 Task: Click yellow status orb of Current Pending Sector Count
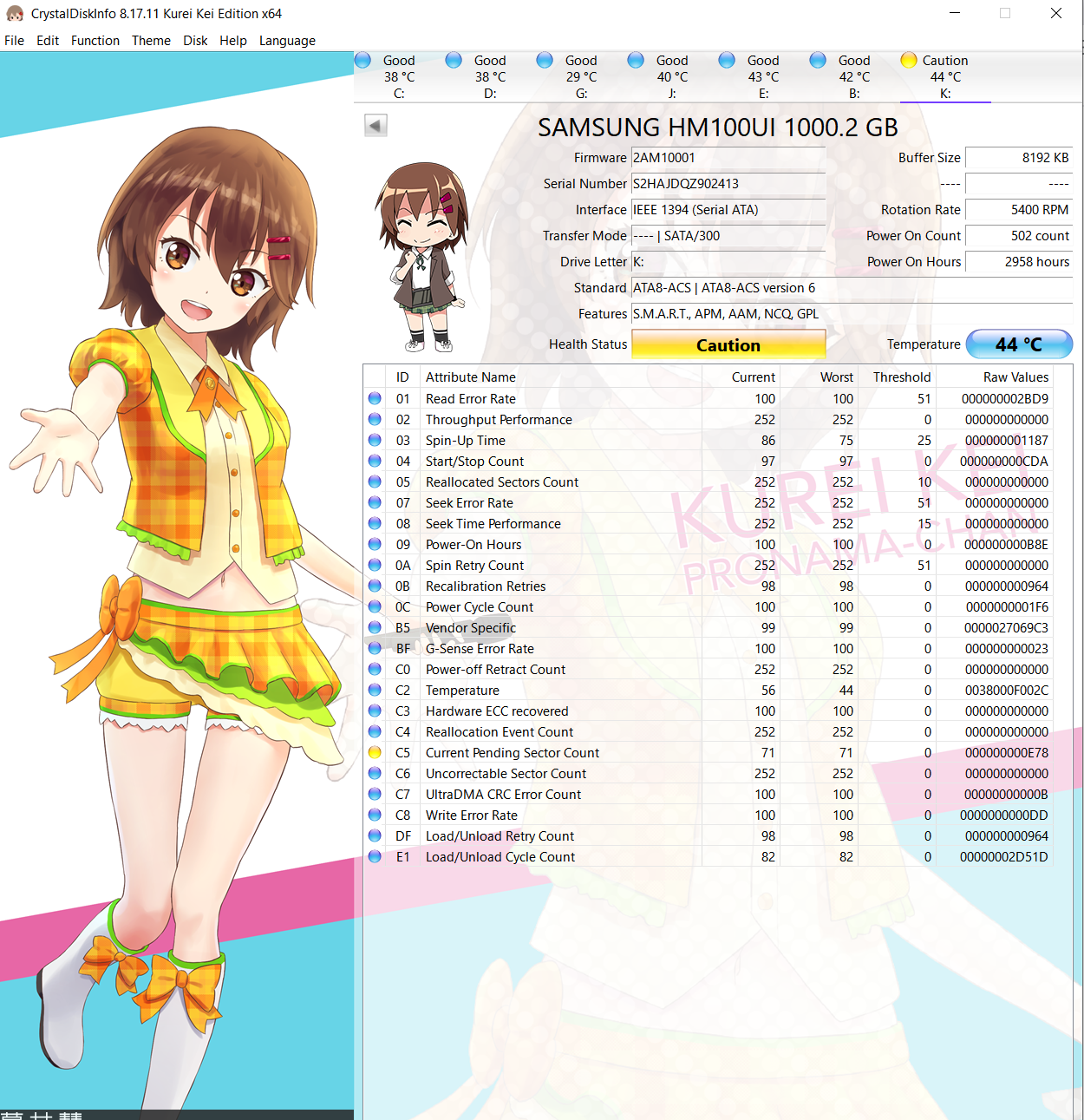(x=375, y=752)
